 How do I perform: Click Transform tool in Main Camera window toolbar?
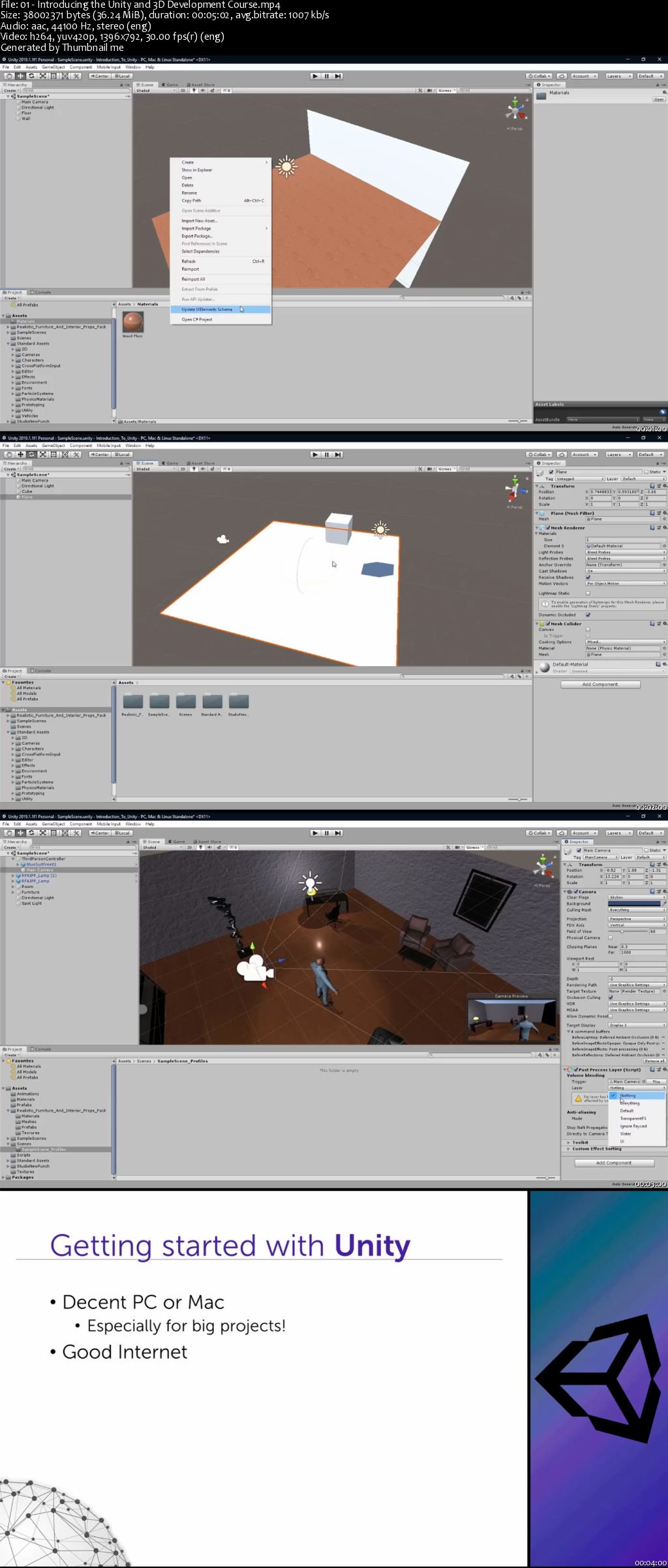pos(65,833)
